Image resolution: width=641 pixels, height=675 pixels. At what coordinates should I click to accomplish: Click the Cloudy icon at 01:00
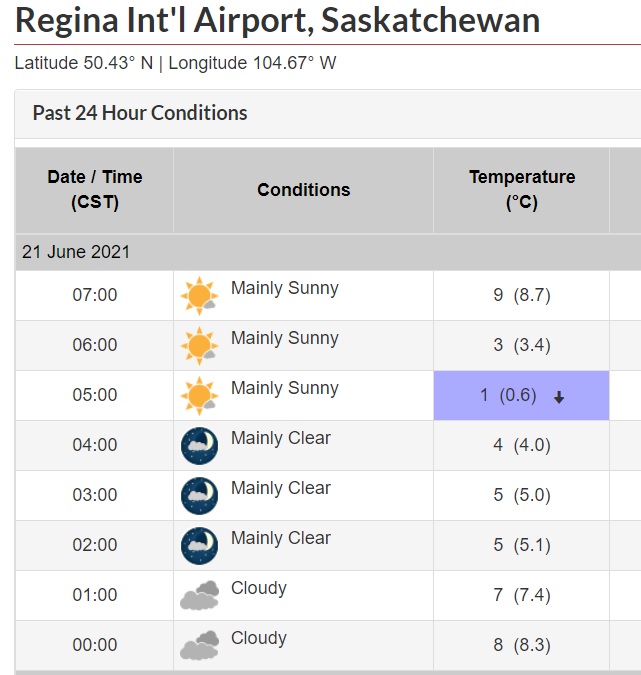pos(199,596)
